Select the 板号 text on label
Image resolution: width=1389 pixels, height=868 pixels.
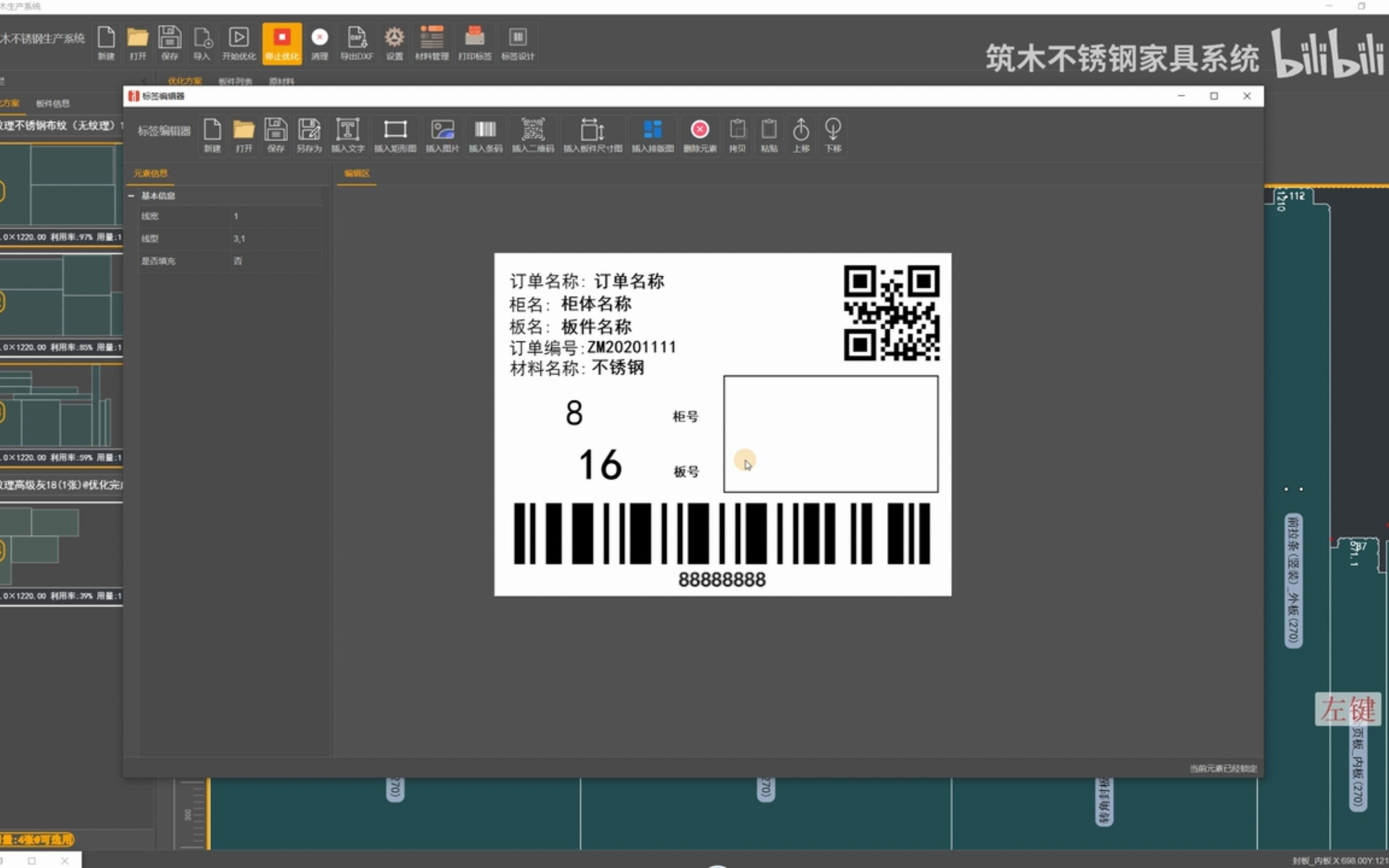pyautogui.click(x=686, y=472)
